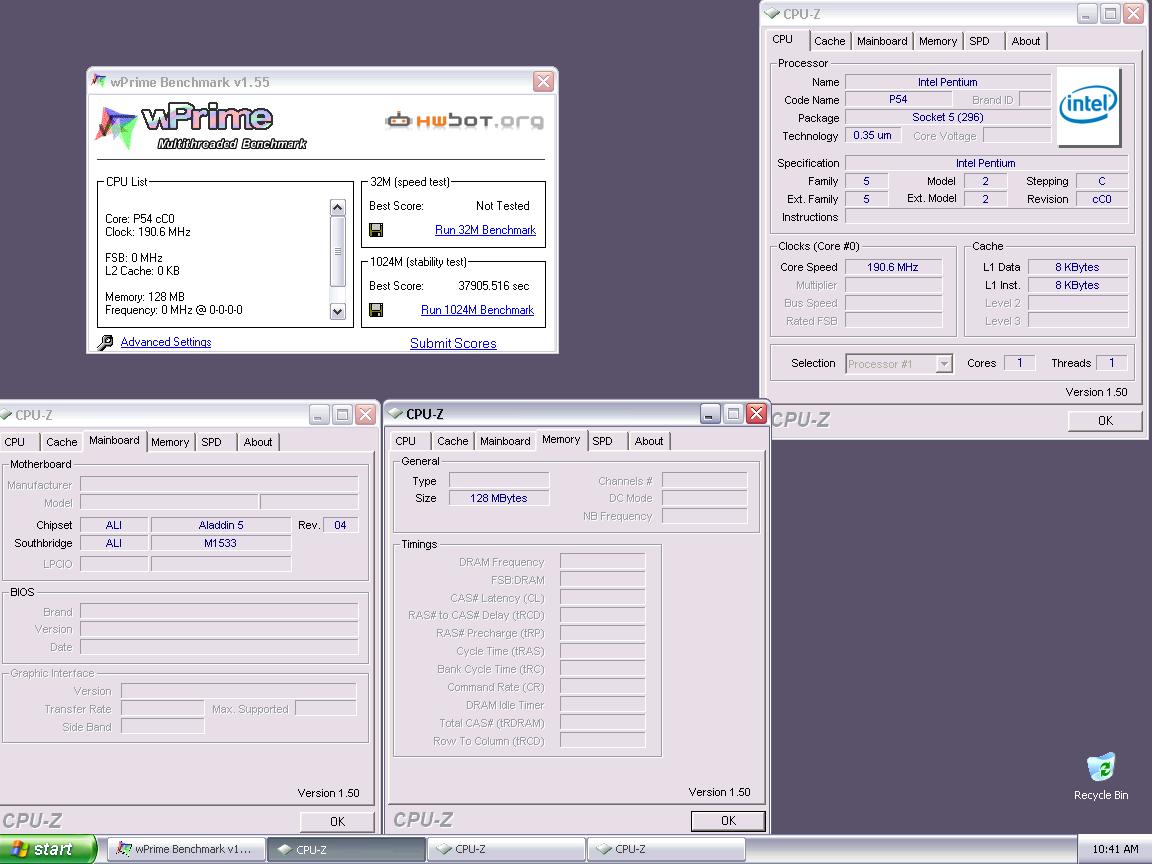This screenshot has width=1152, height=864.
Task: Click the chipset Rev. 04 field
Action: click(340, 525)
